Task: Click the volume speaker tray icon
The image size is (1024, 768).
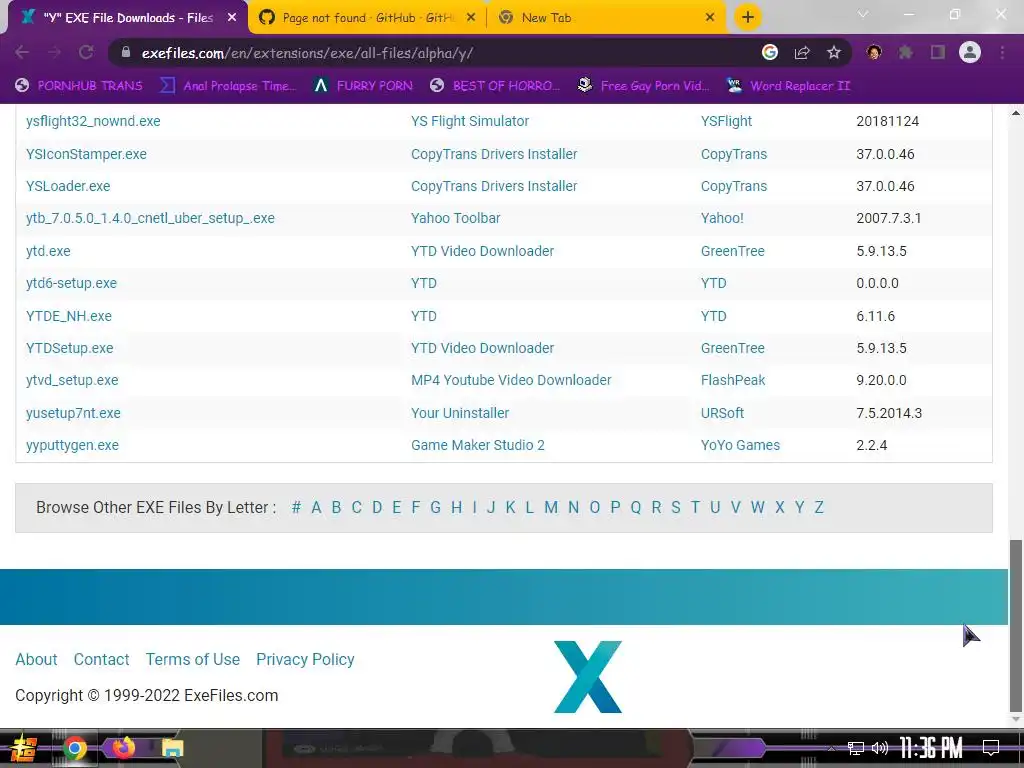Action: pos(880,748)
